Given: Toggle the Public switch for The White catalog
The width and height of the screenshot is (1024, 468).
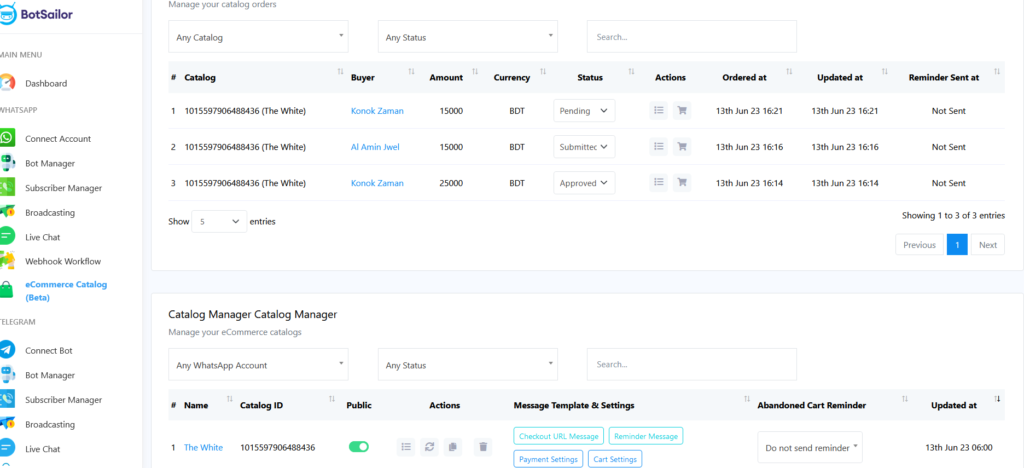Looking at the screenshot, I should (x=358, y=447).
